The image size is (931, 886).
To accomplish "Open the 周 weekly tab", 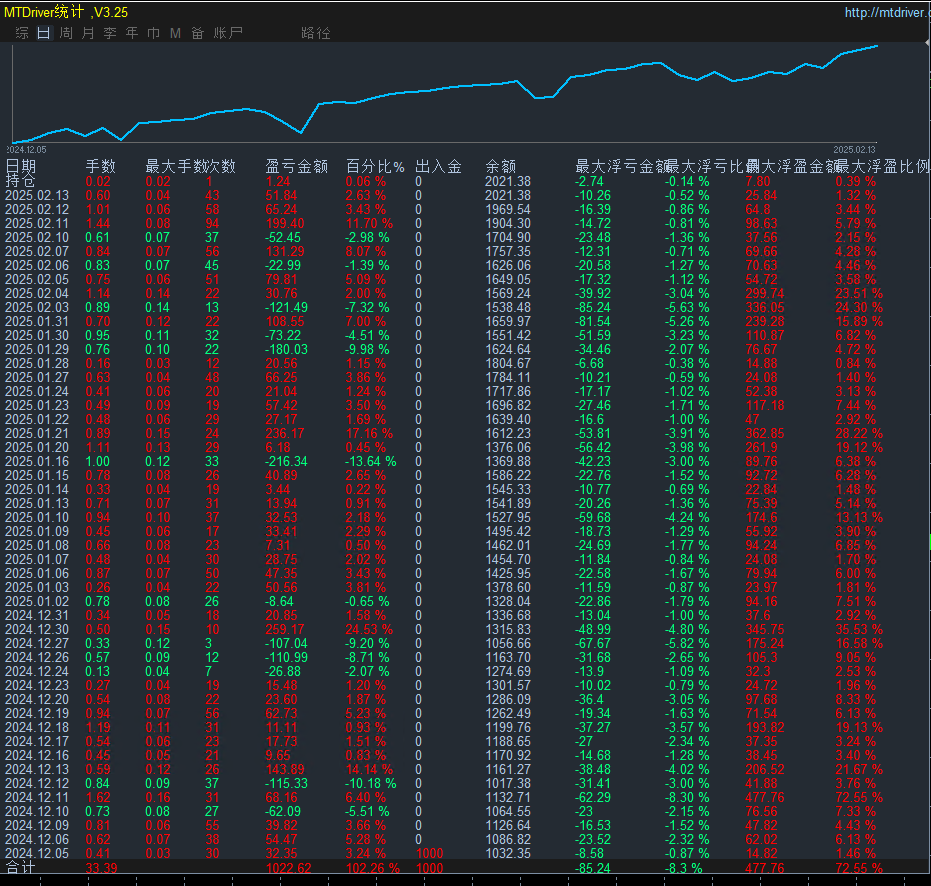I will tap(66, 33).
